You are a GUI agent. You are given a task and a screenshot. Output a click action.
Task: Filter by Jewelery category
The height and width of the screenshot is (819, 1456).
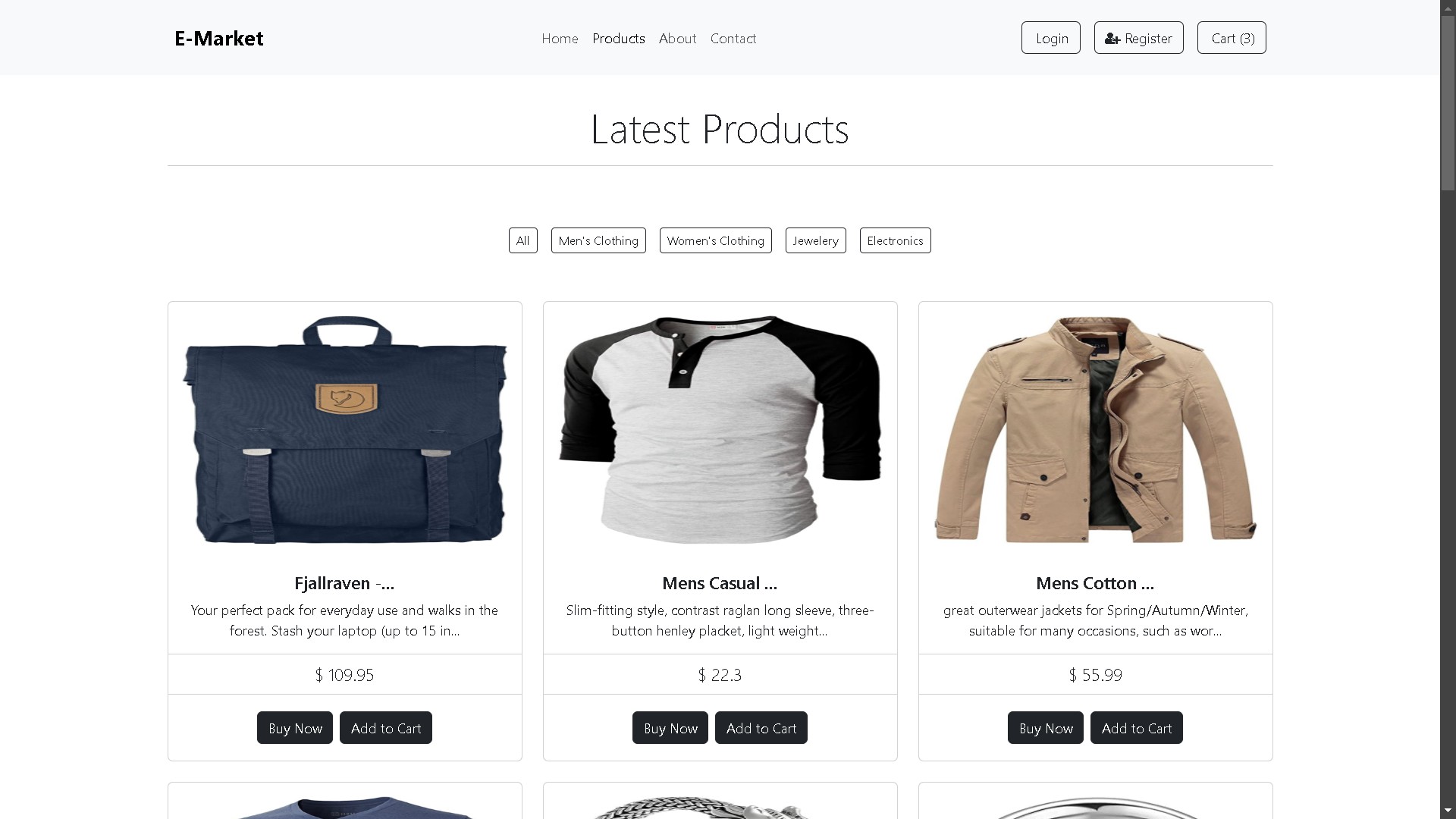coord(815,240)
